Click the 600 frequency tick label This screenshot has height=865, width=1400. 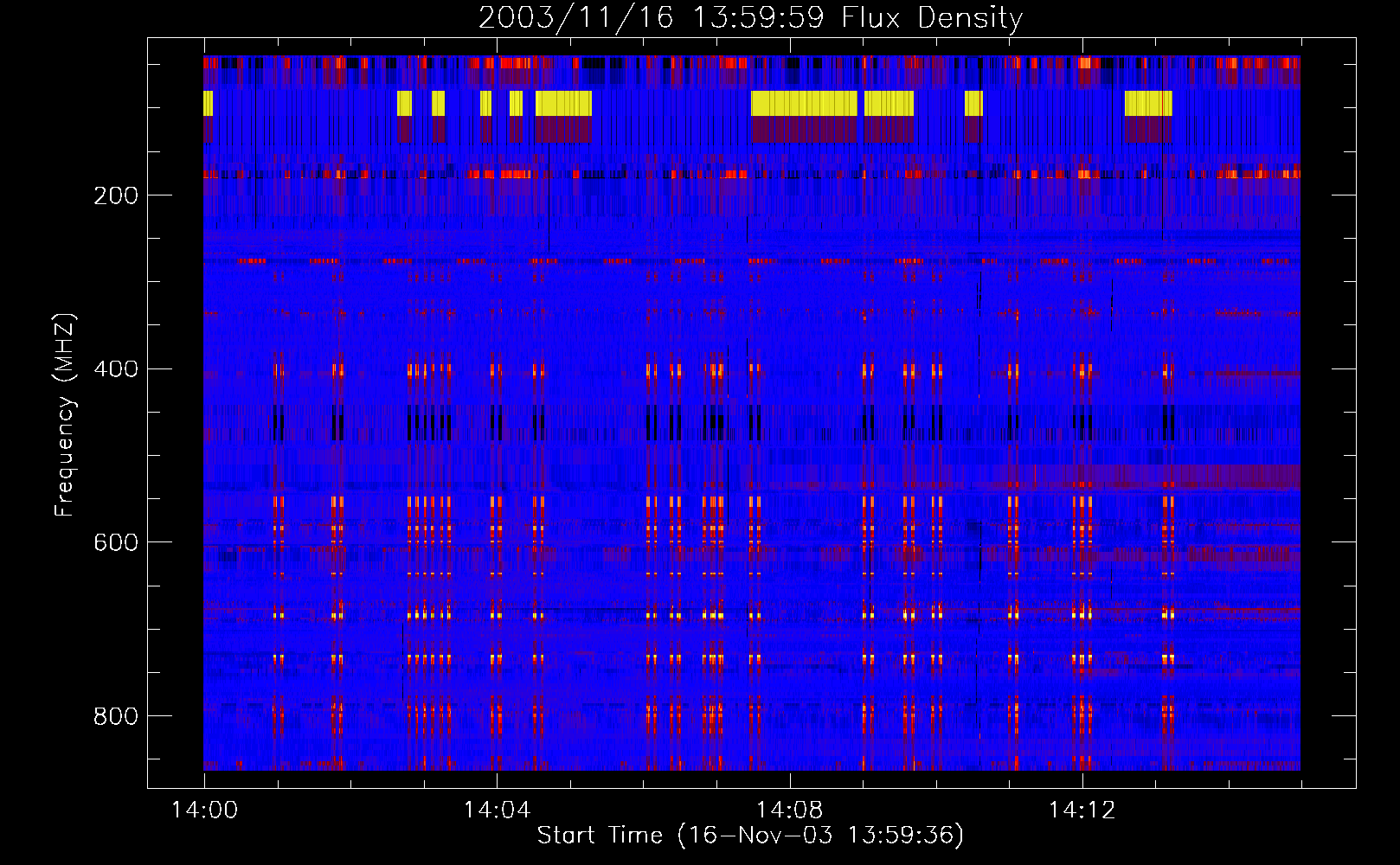[x=116, y=542]
